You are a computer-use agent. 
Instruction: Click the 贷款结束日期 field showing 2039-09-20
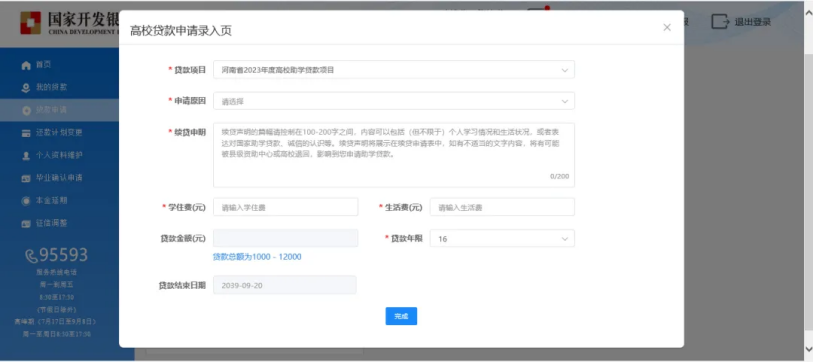click(x=285, y=285)
